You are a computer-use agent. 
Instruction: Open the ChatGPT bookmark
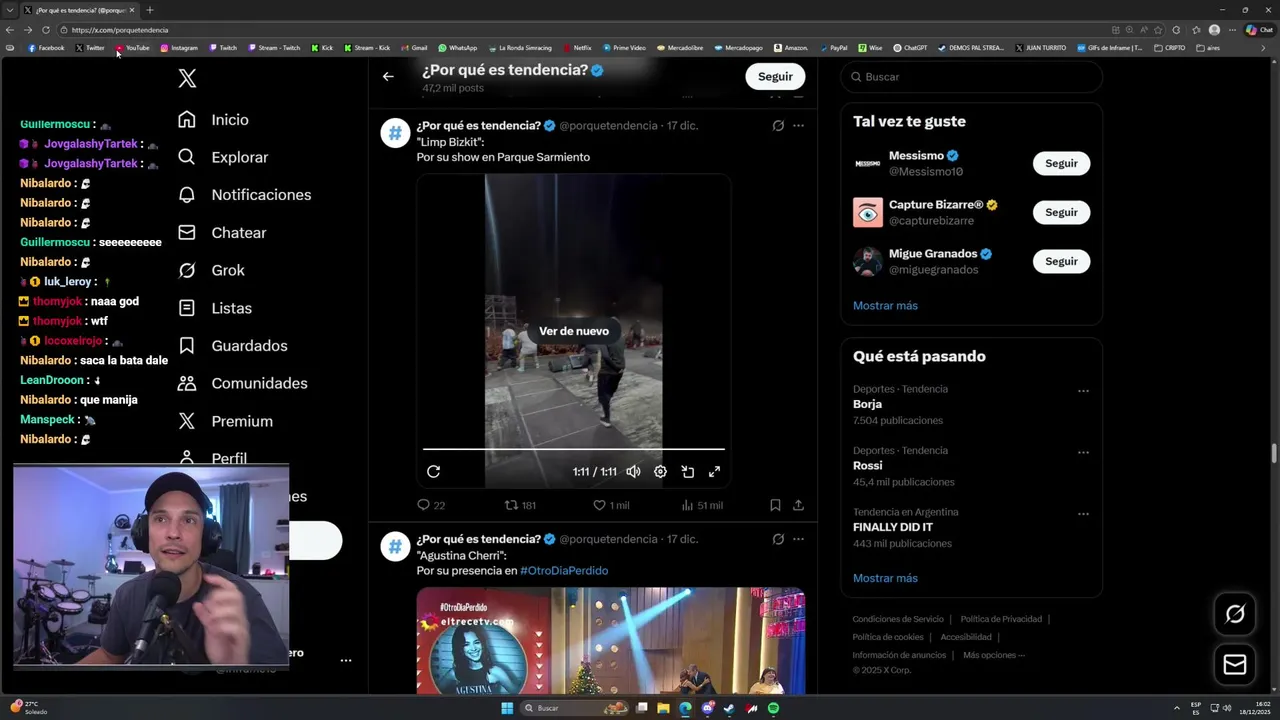(x=910, y=48)
